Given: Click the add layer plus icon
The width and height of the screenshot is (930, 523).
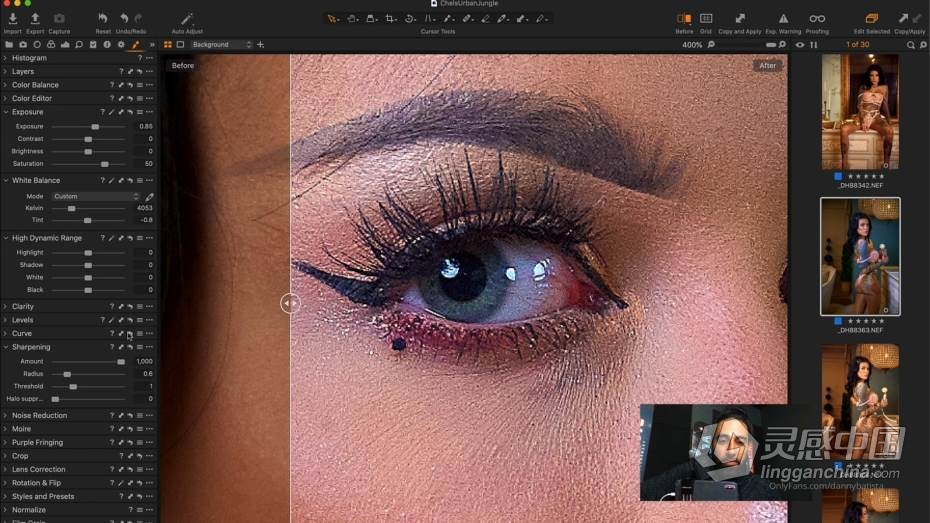Looking at the screenshot, I should point(260,44).
